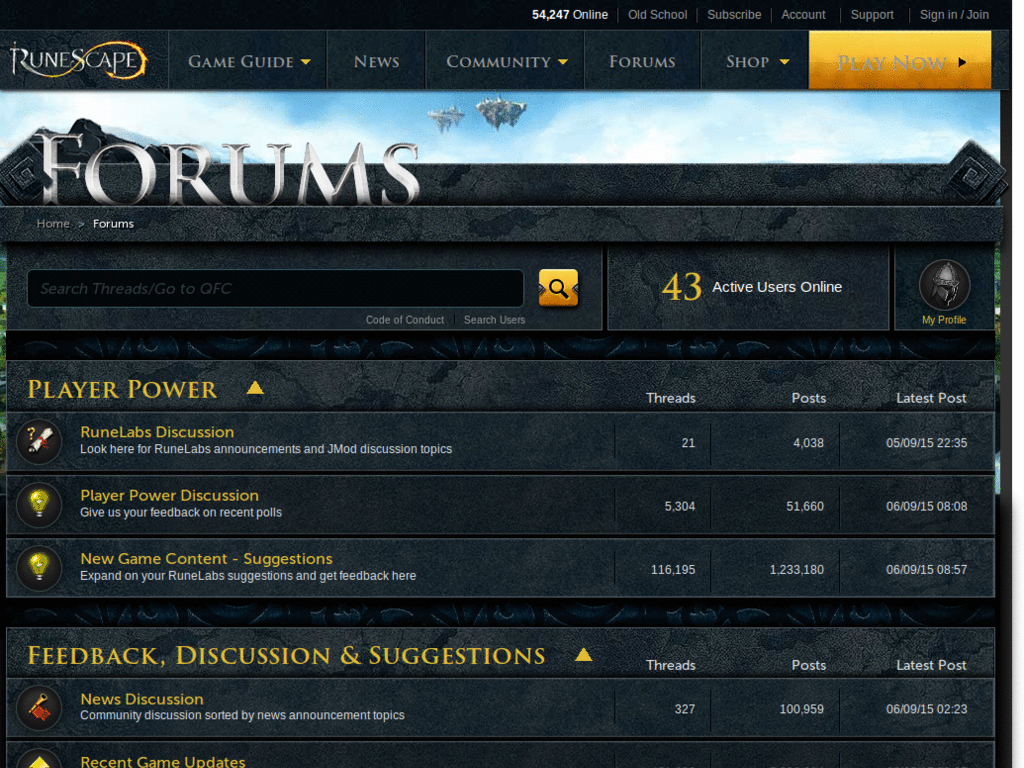Click the 1,233,180 posts count
1024x768 pixels.
point(796,569)
